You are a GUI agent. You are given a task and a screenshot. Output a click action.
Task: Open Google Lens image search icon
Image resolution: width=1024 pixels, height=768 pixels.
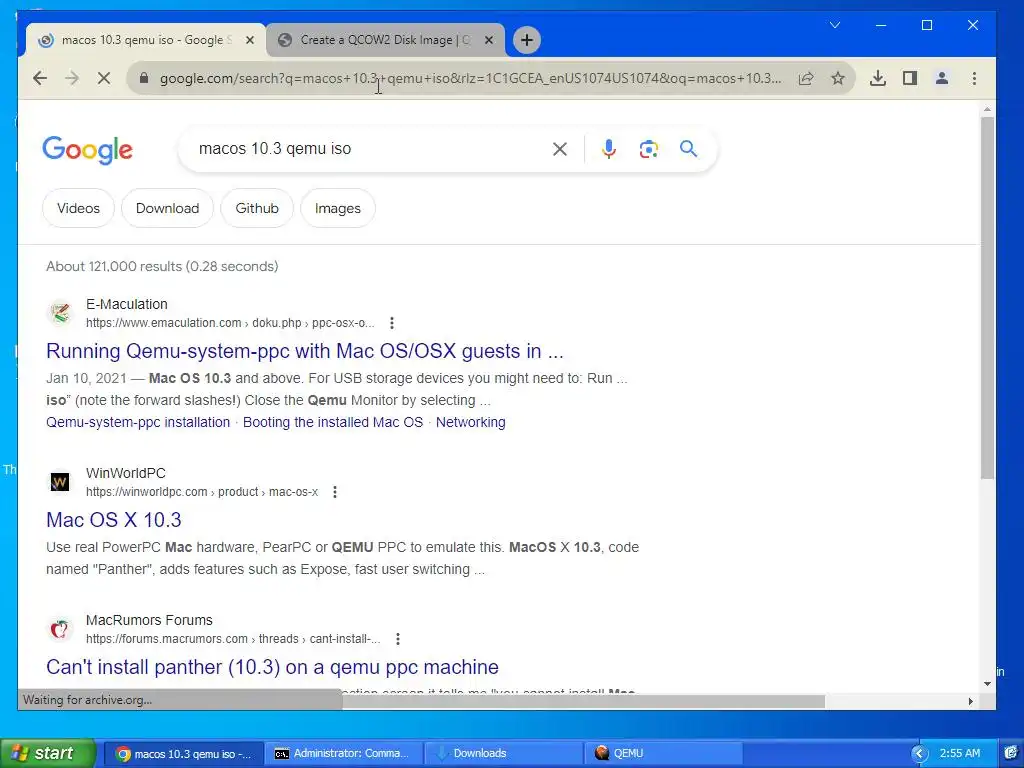coord(648,149)
